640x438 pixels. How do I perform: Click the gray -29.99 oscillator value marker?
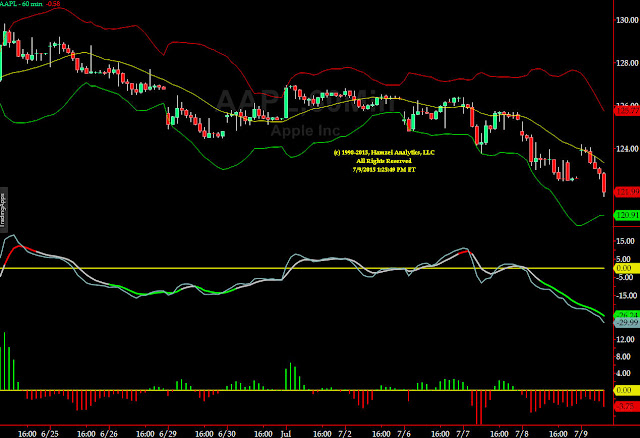coord(627,322)
